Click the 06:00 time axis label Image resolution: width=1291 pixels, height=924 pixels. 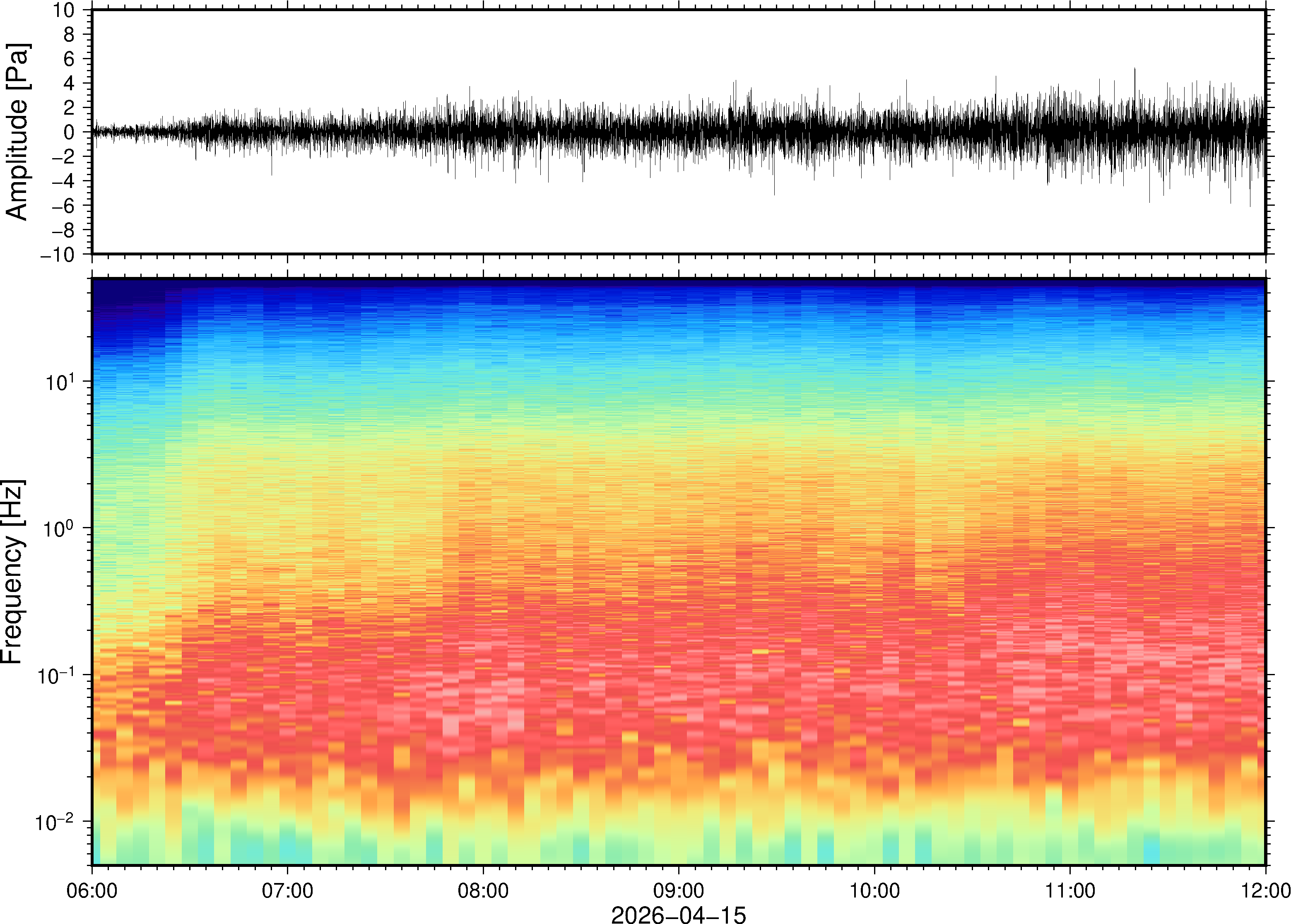tap(92, 890)
